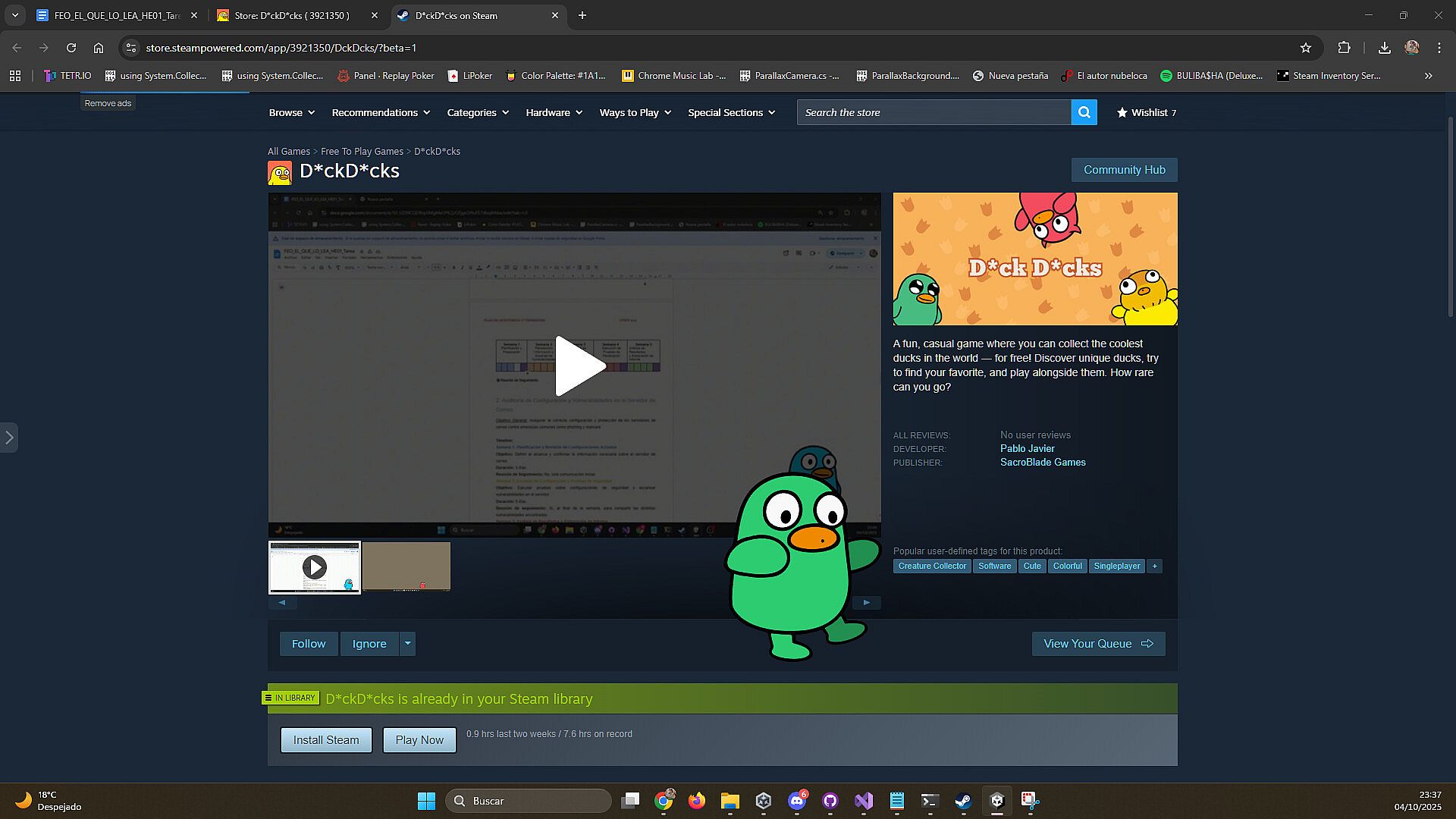Viewport: 1456px width, 819px height.
Task: Click the blue store search magnifier button
Action: click(1084, 112)
